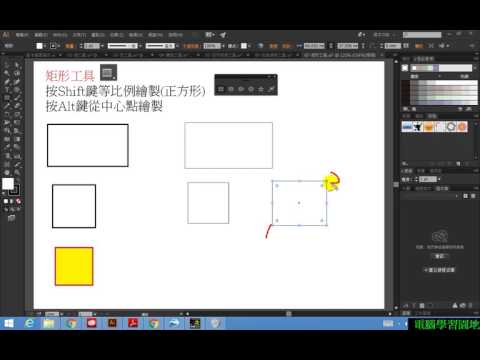The image size is (480, 360).
Task: Open the 物件 menu
Action: 60,35
